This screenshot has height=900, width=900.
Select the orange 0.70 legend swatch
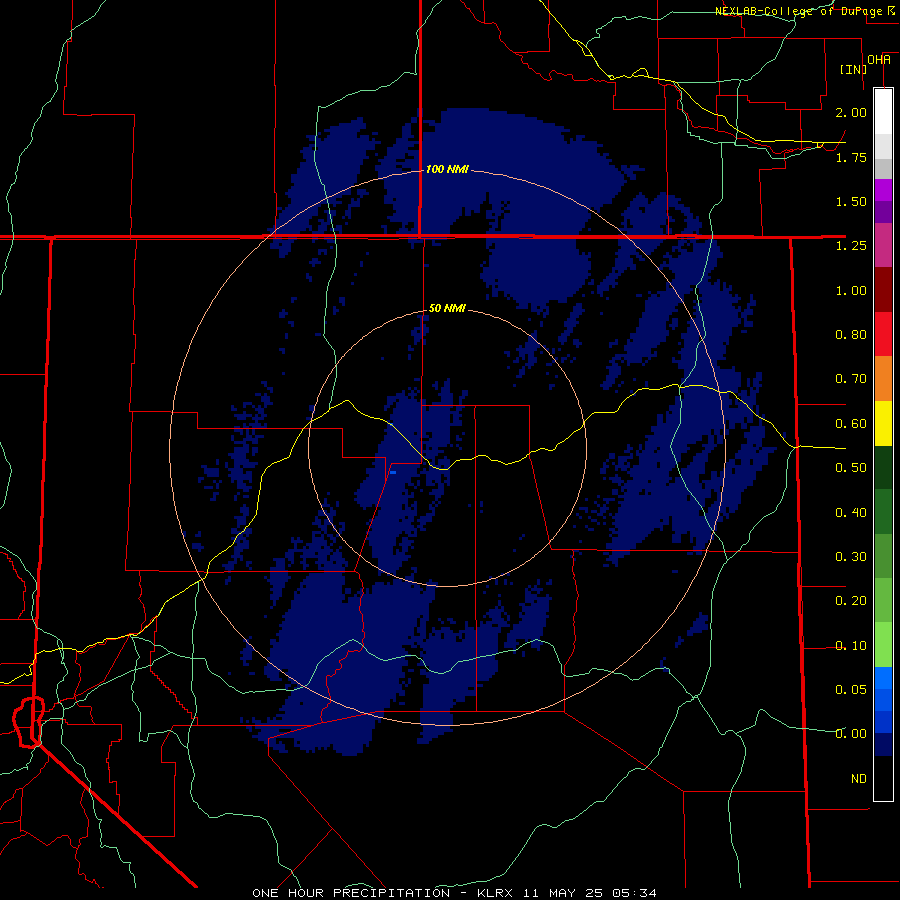[x=883, y=379]
